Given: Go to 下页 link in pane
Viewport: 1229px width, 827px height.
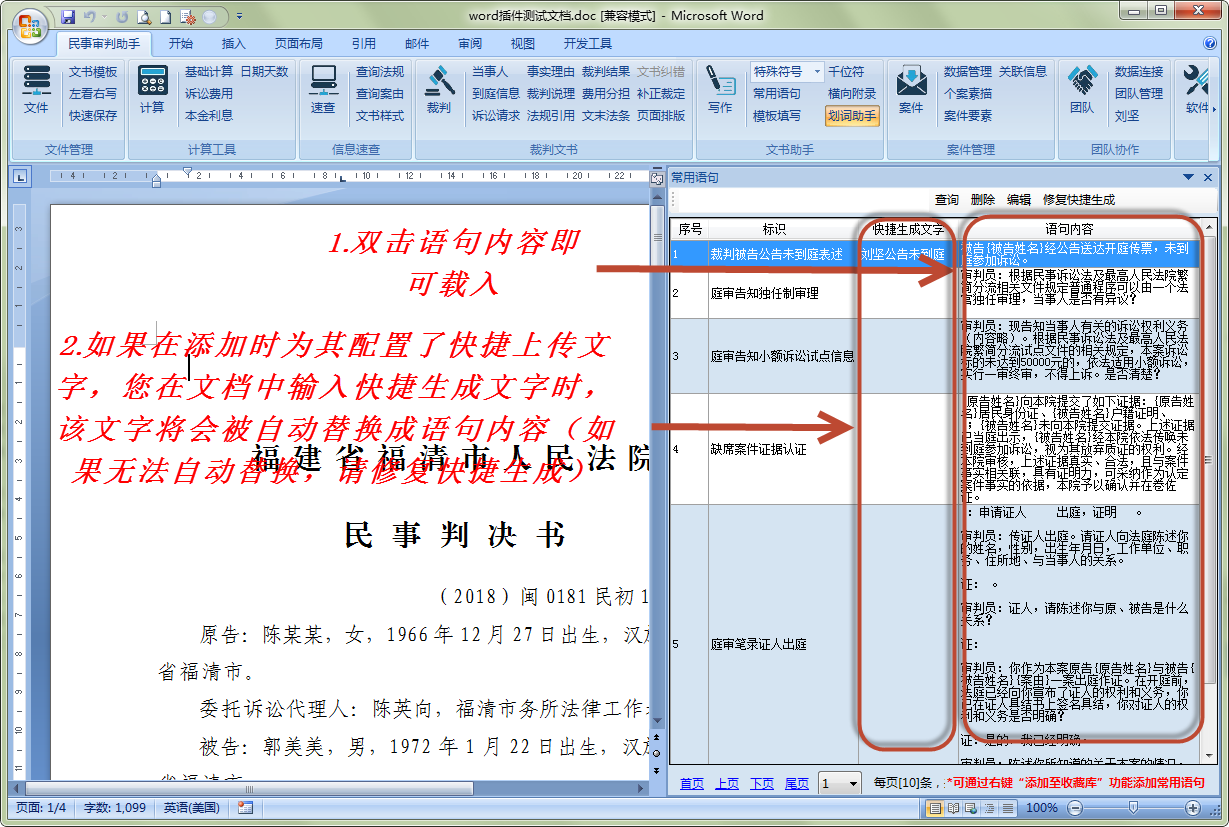Looking at the screenshot, I should (x=762, y=783).
